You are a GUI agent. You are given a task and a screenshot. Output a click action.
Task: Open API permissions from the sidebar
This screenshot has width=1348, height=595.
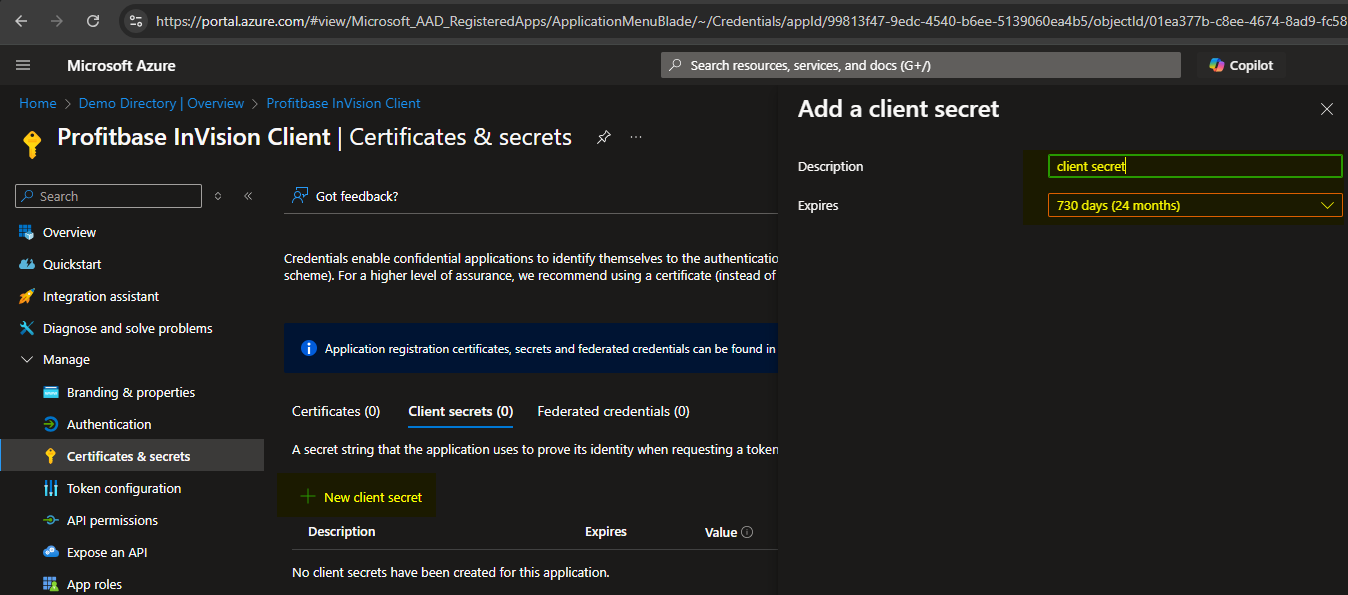112,519
